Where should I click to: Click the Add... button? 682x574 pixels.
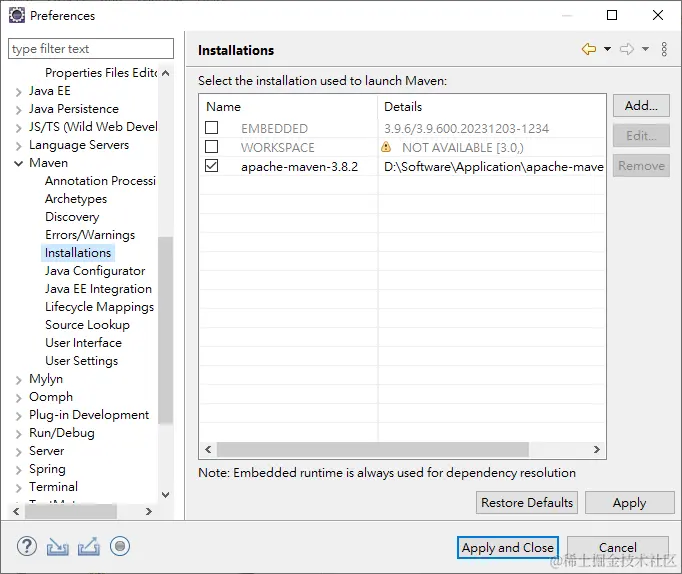click(641, 106)
